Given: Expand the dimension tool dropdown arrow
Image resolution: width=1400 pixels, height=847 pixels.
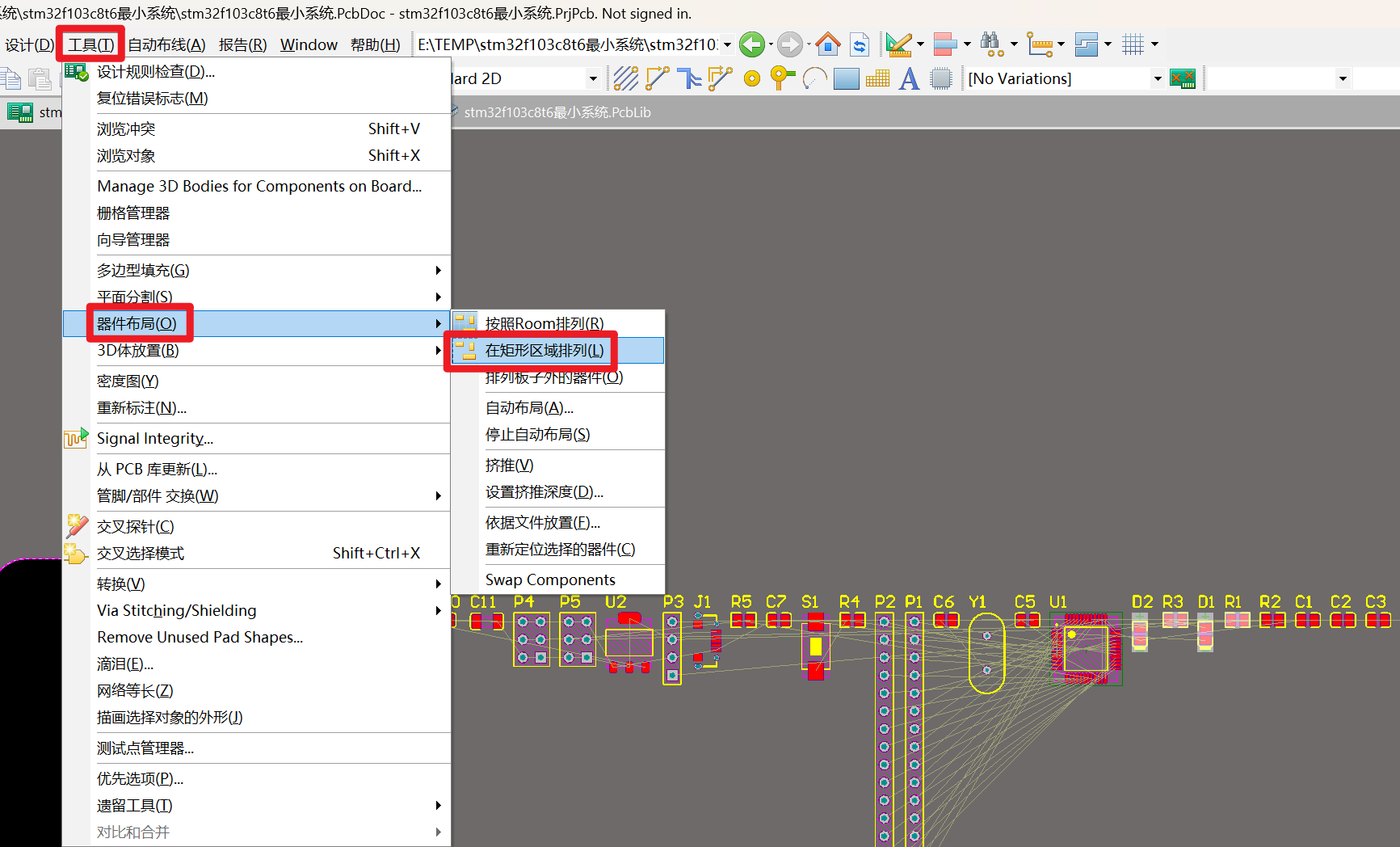Looking at the screenshot, I should (1061, 44).
